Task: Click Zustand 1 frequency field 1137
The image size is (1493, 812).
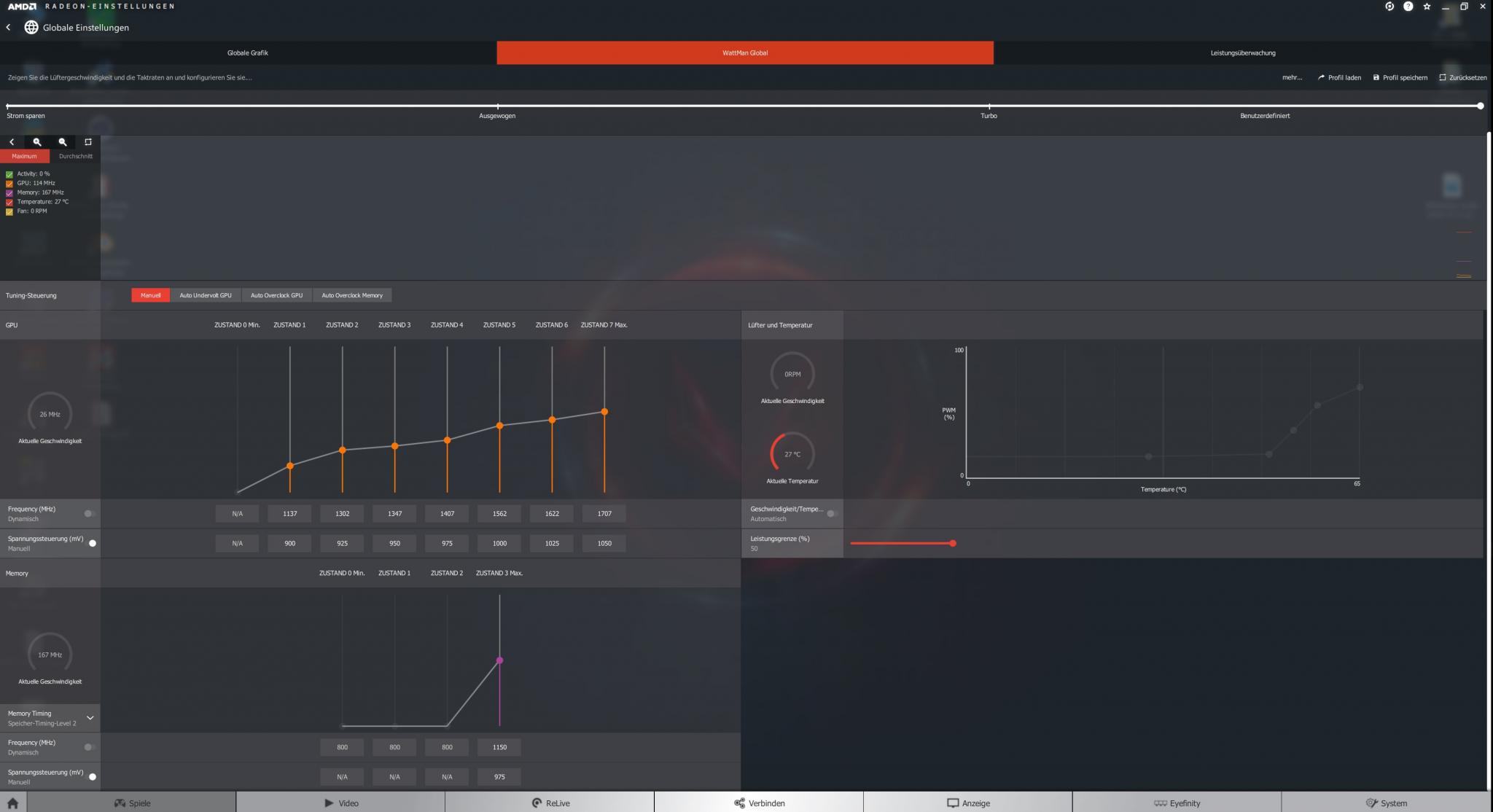Action: pos(290,514)
